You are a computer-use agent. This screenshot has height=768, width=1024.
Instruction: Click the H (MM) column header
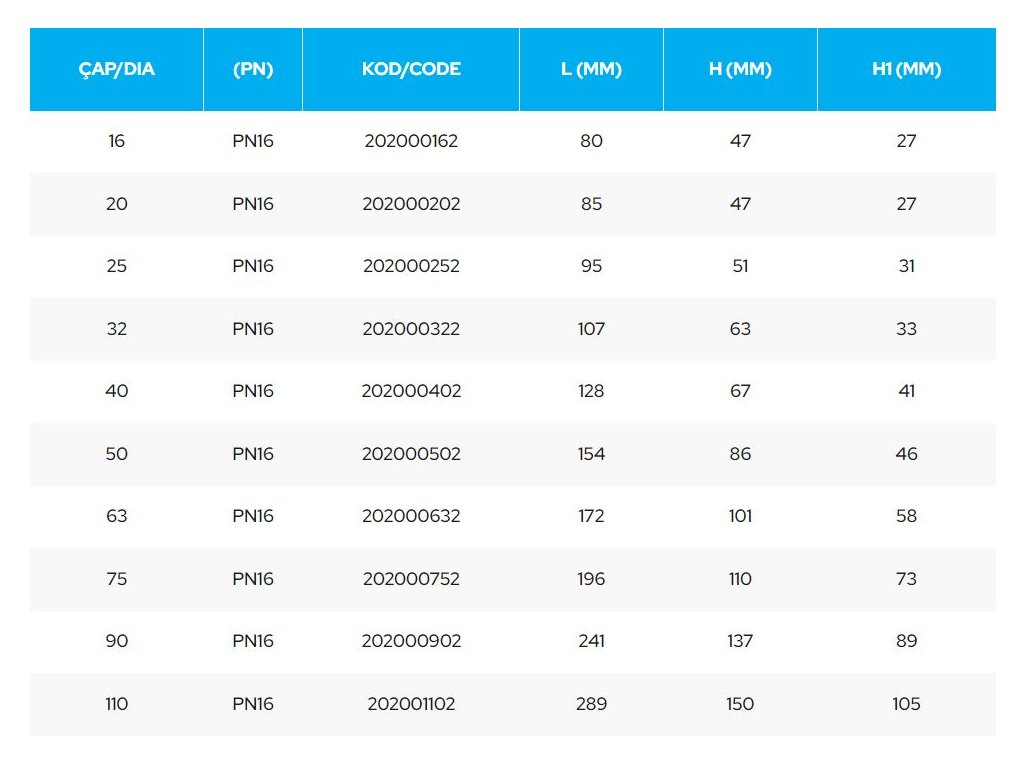coord(740,69)
